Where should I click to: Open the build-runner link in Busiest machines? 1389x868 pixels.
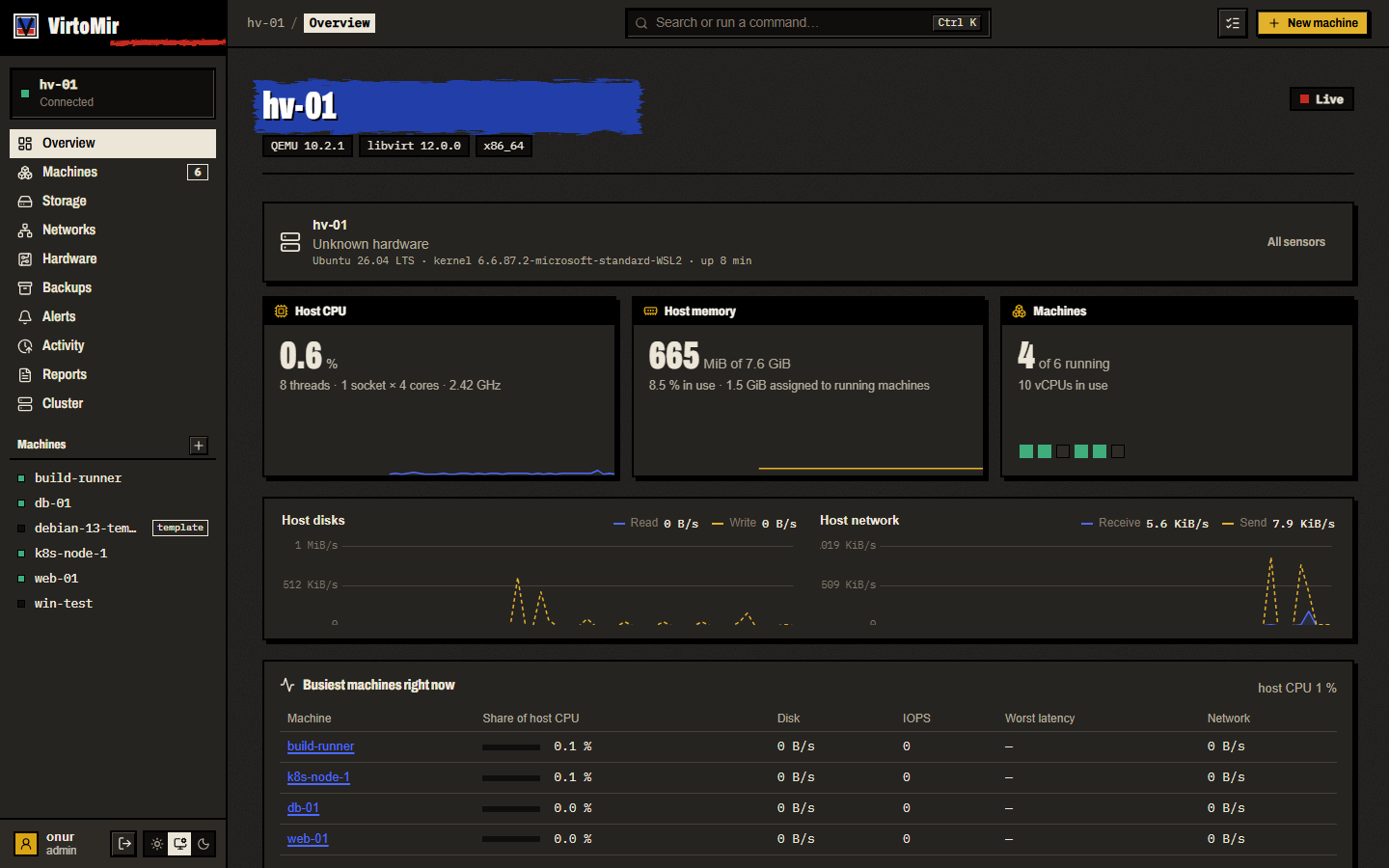pyautogui.click(x=320, y=746)
